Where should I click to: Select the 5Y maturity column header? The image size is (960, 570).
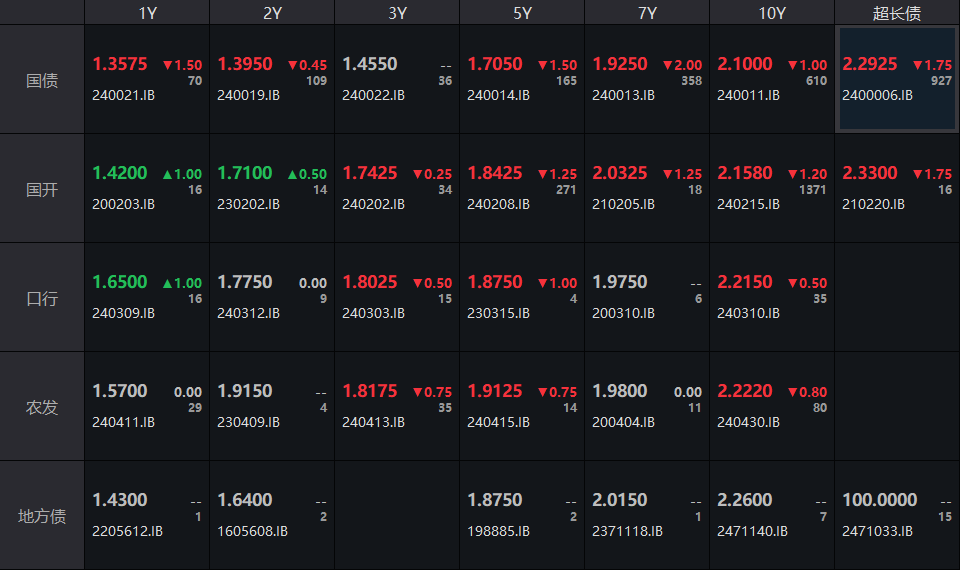[522, 13]
